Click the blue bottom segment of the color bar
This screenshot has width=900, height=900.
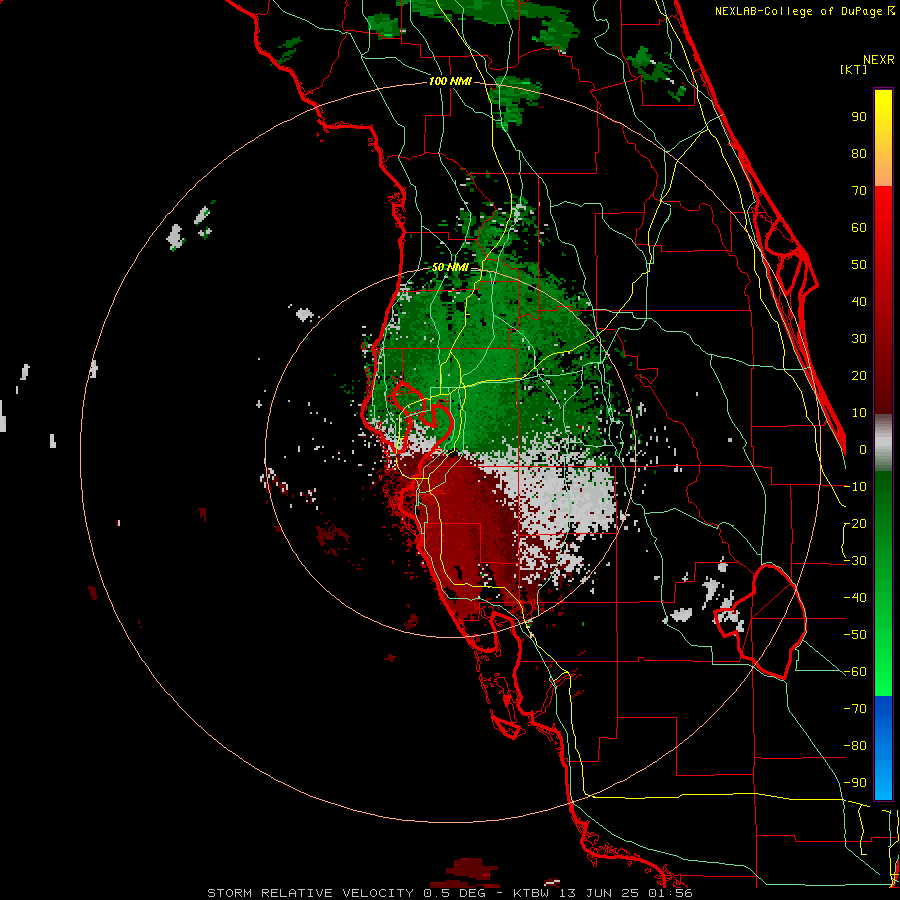click(x=883, y=747)
